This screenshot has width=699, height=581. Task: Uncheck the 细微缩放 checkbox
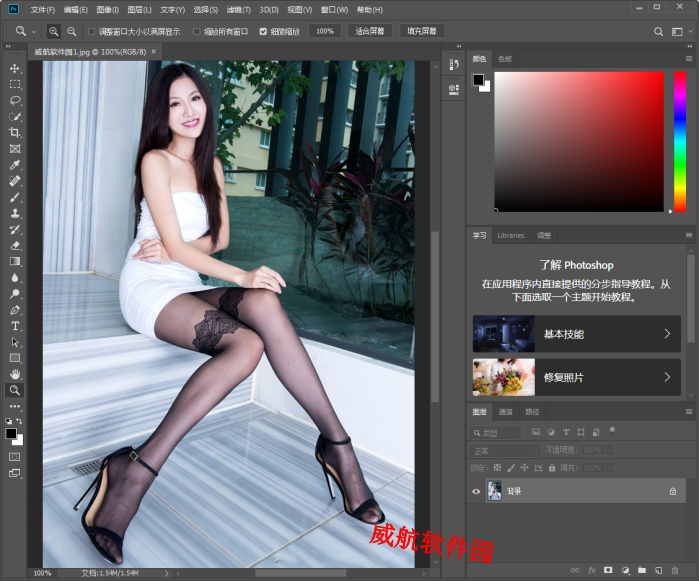click(263, 31)
